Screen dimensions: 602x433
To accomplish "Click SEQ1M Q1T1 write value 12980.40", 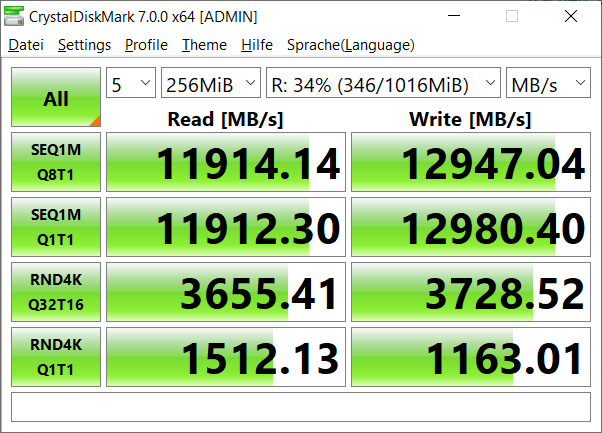I will [471, 227].
